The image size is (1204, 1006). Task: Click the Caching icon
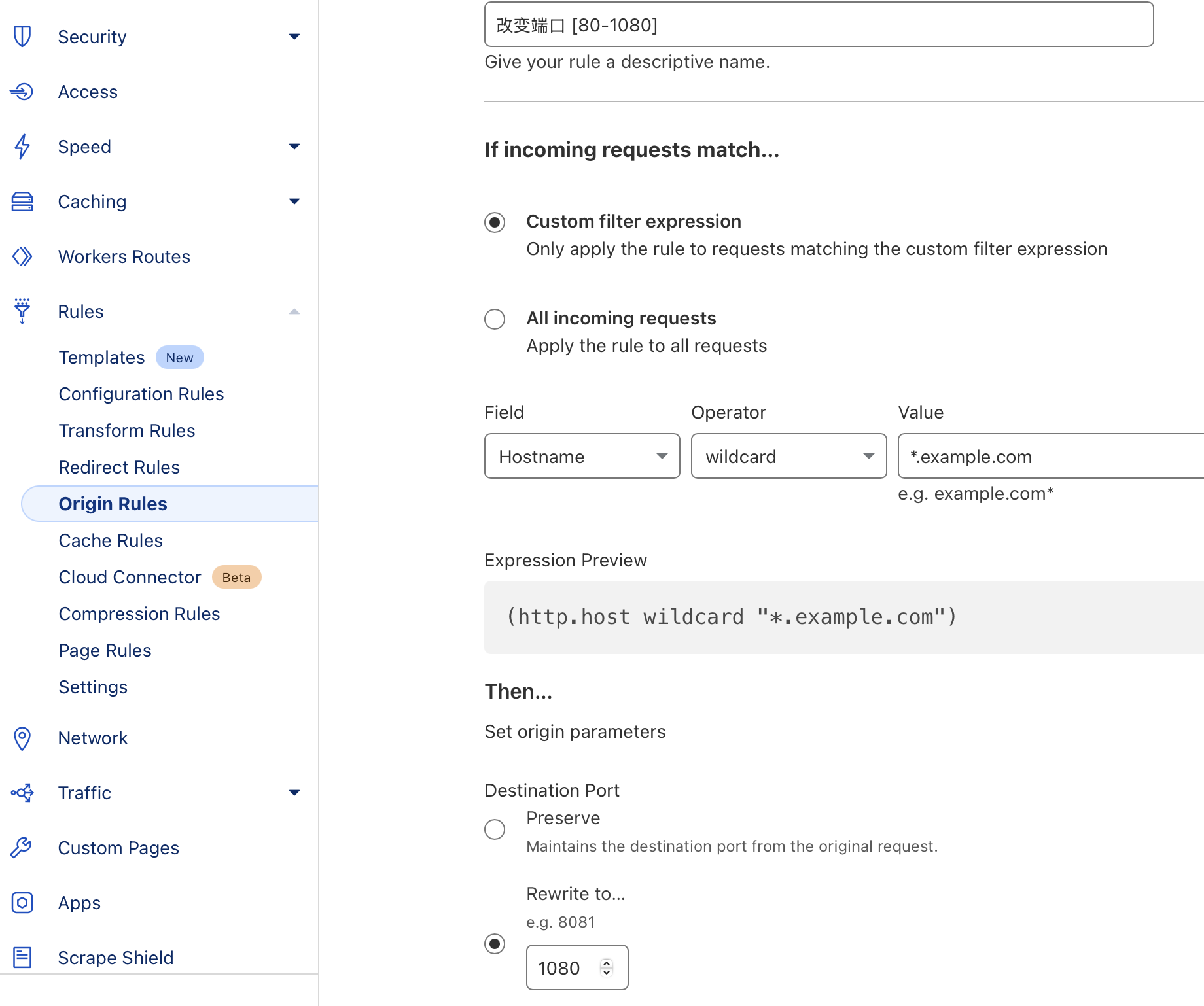coord(22,201)
